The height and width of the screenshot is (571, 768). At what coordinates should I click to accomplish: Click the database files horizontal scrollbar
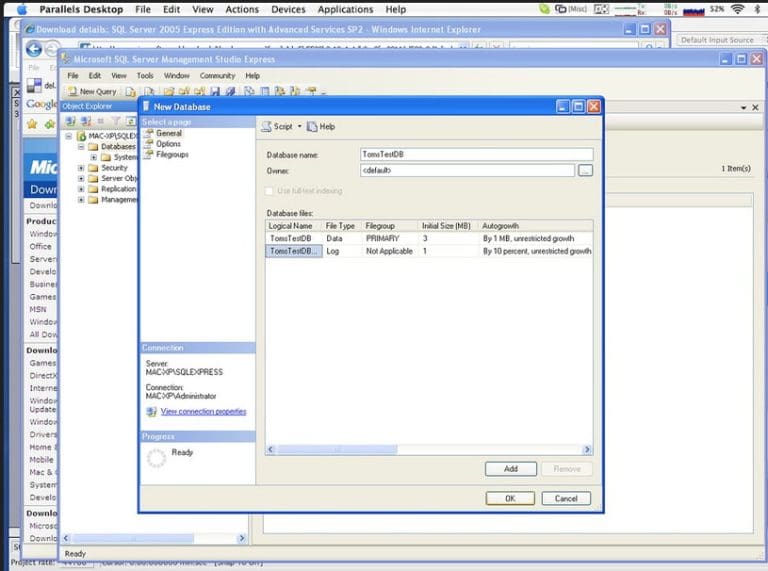coord(400,450)
